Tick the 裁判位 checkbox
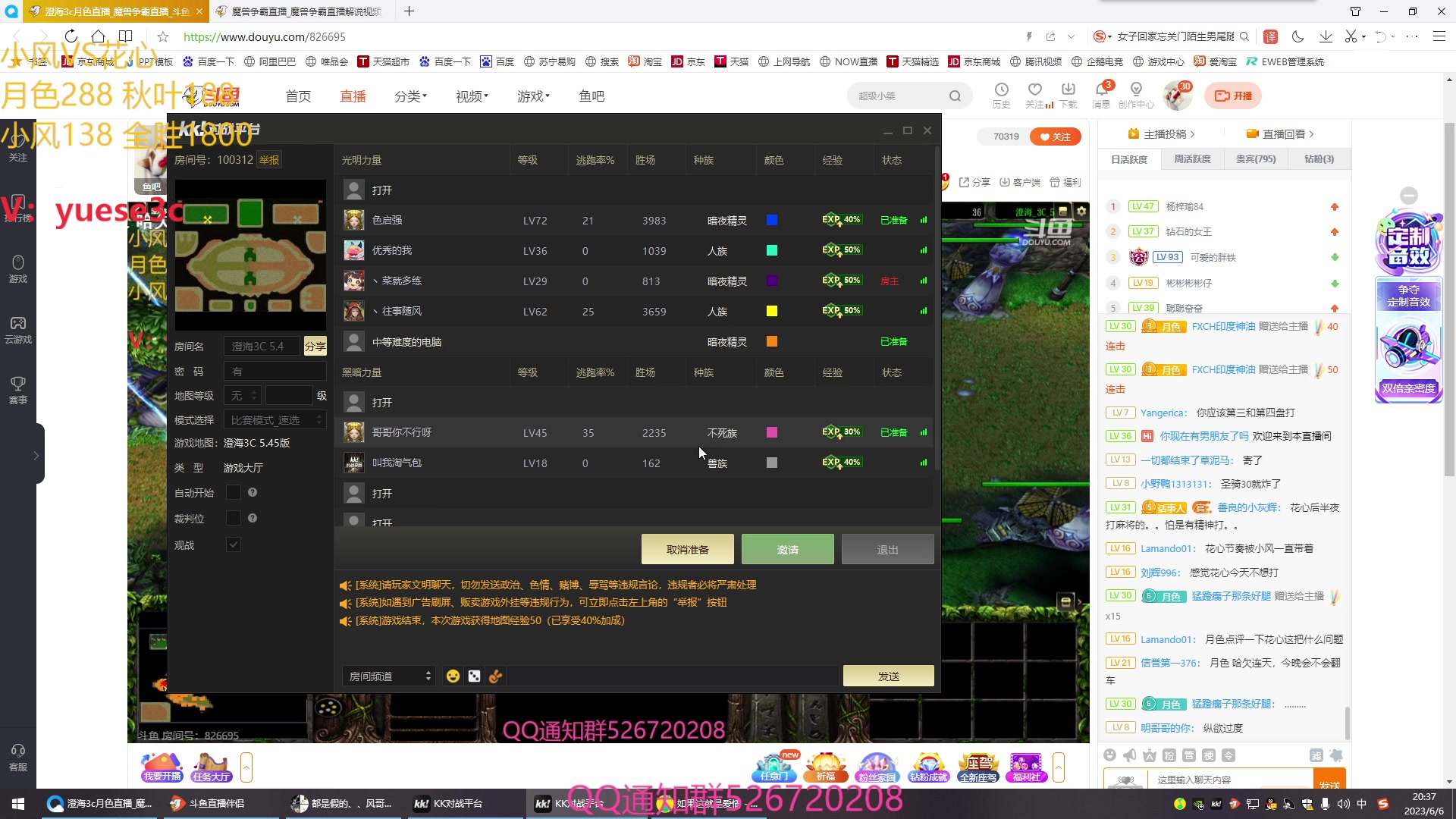This screenshot has width=1456, height=819. [x=234, y=518]
